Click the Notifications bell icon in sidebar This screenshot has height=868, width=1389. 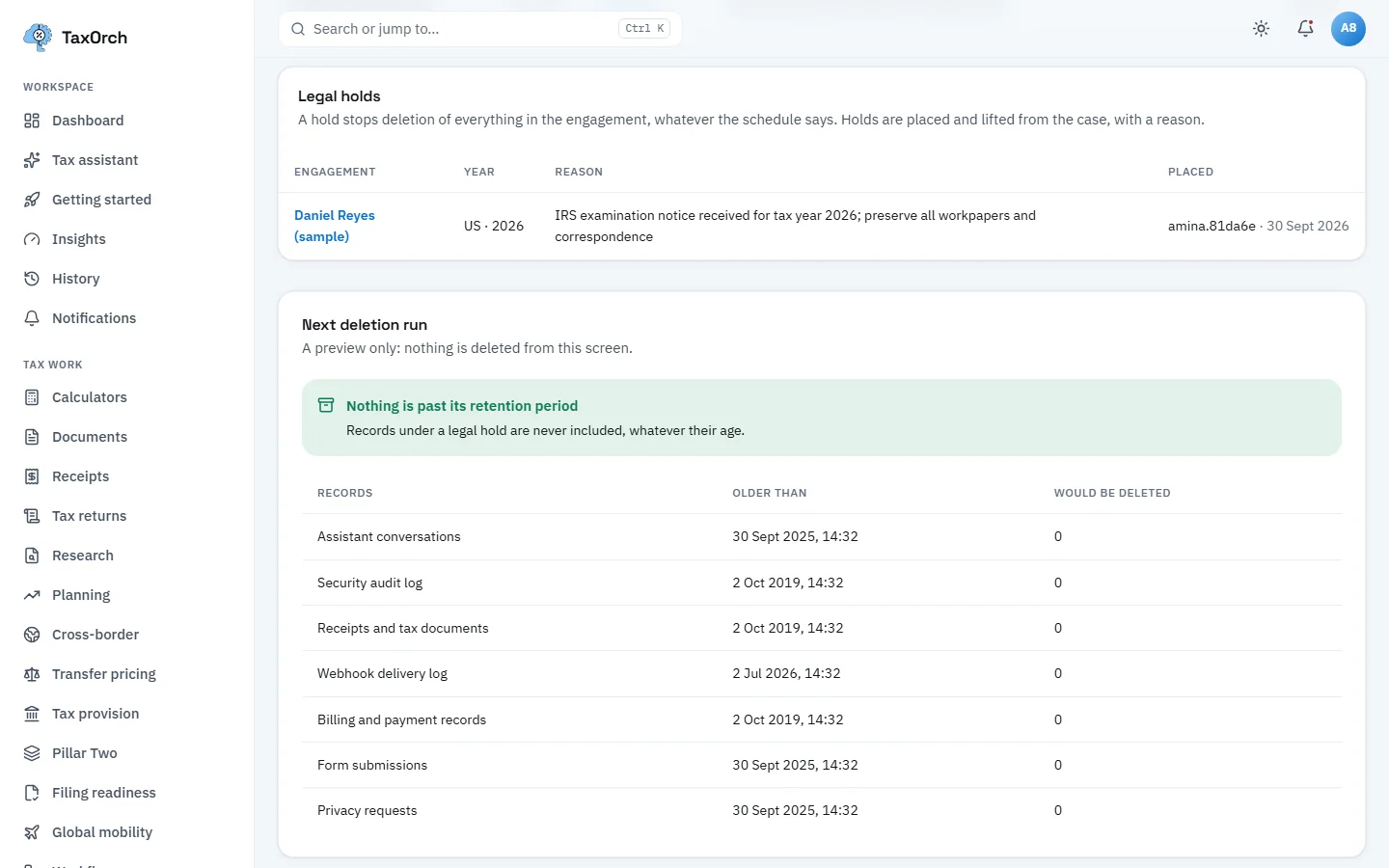click(x=32, y=318)
